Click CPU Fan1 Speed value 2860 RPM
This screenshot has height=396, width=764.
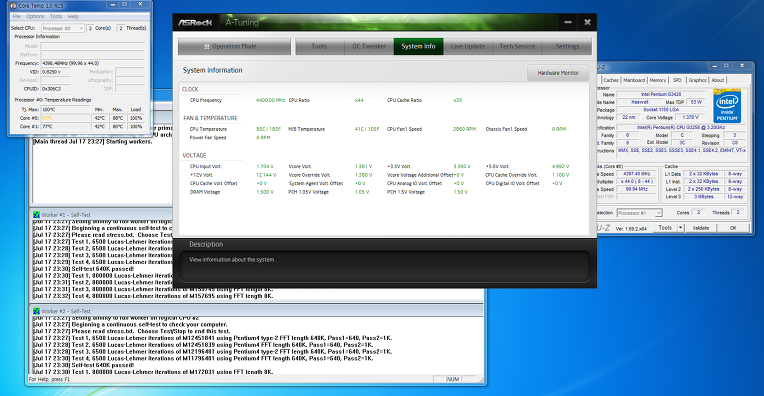click(464, 129)
